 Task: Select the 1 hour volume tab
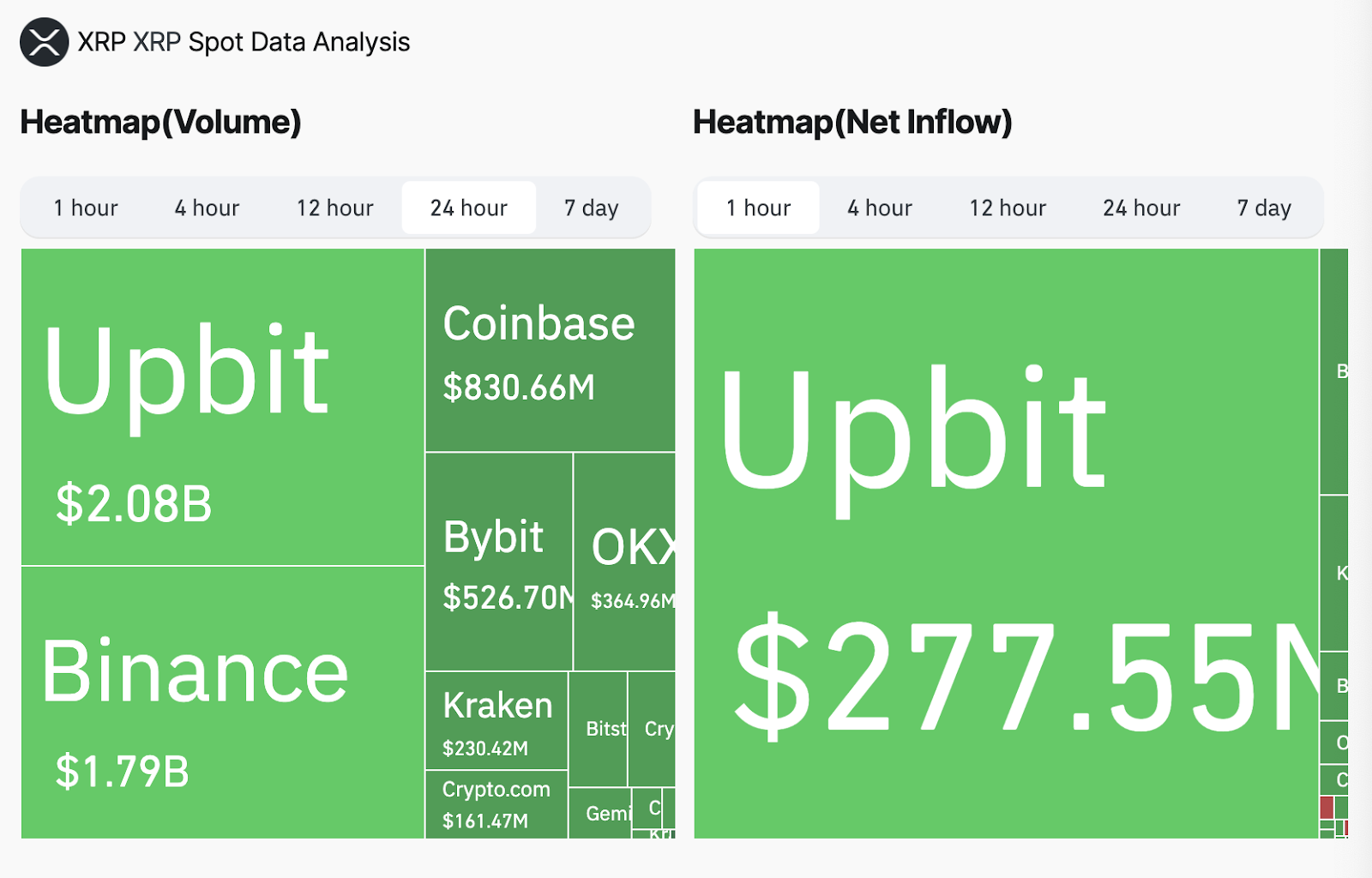point(86,208)
